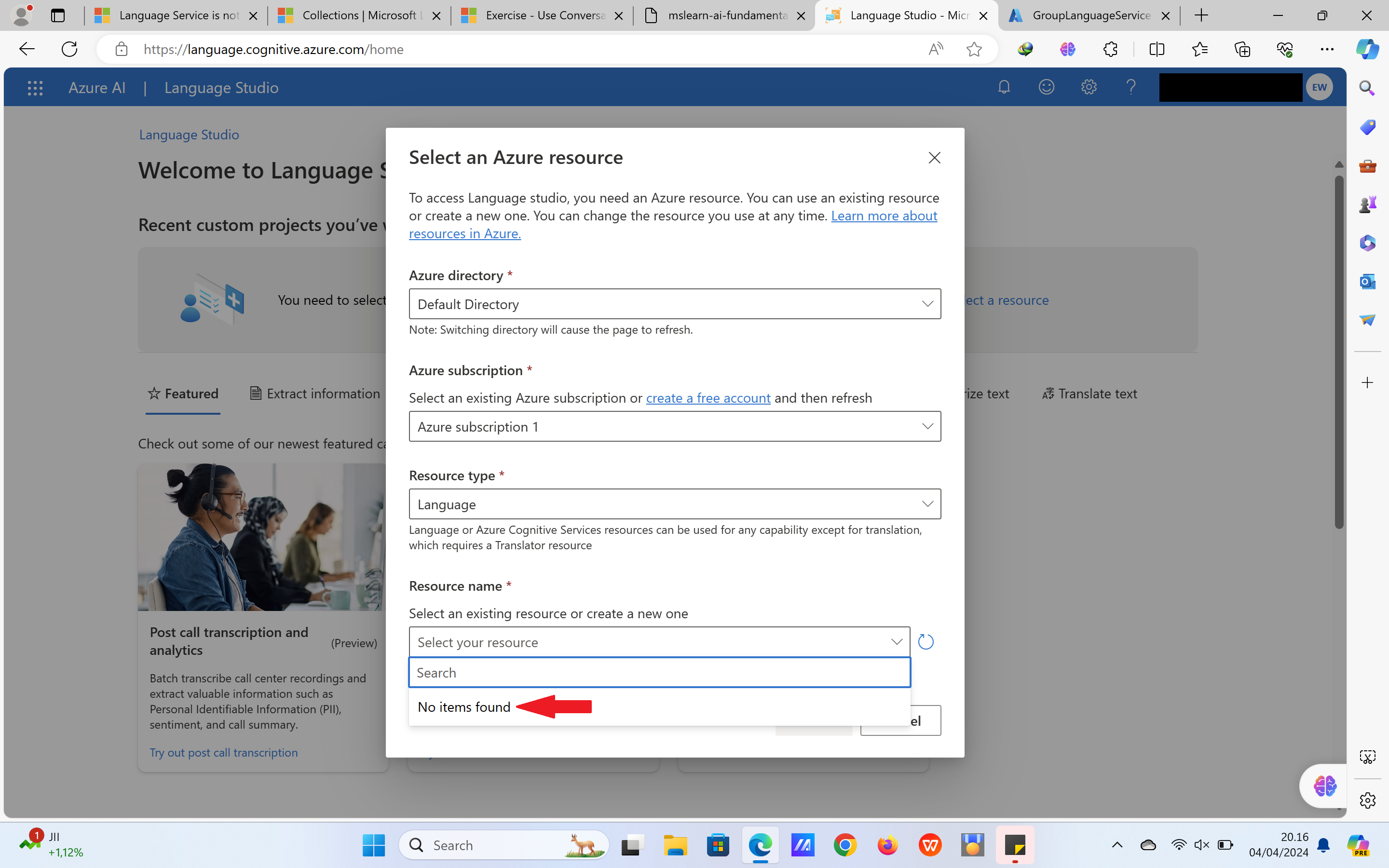The height and width of the screenshot is (868, 1389).
Task: Click the site info lock icon
Action: pyautogui.click(x=121, y=49)
